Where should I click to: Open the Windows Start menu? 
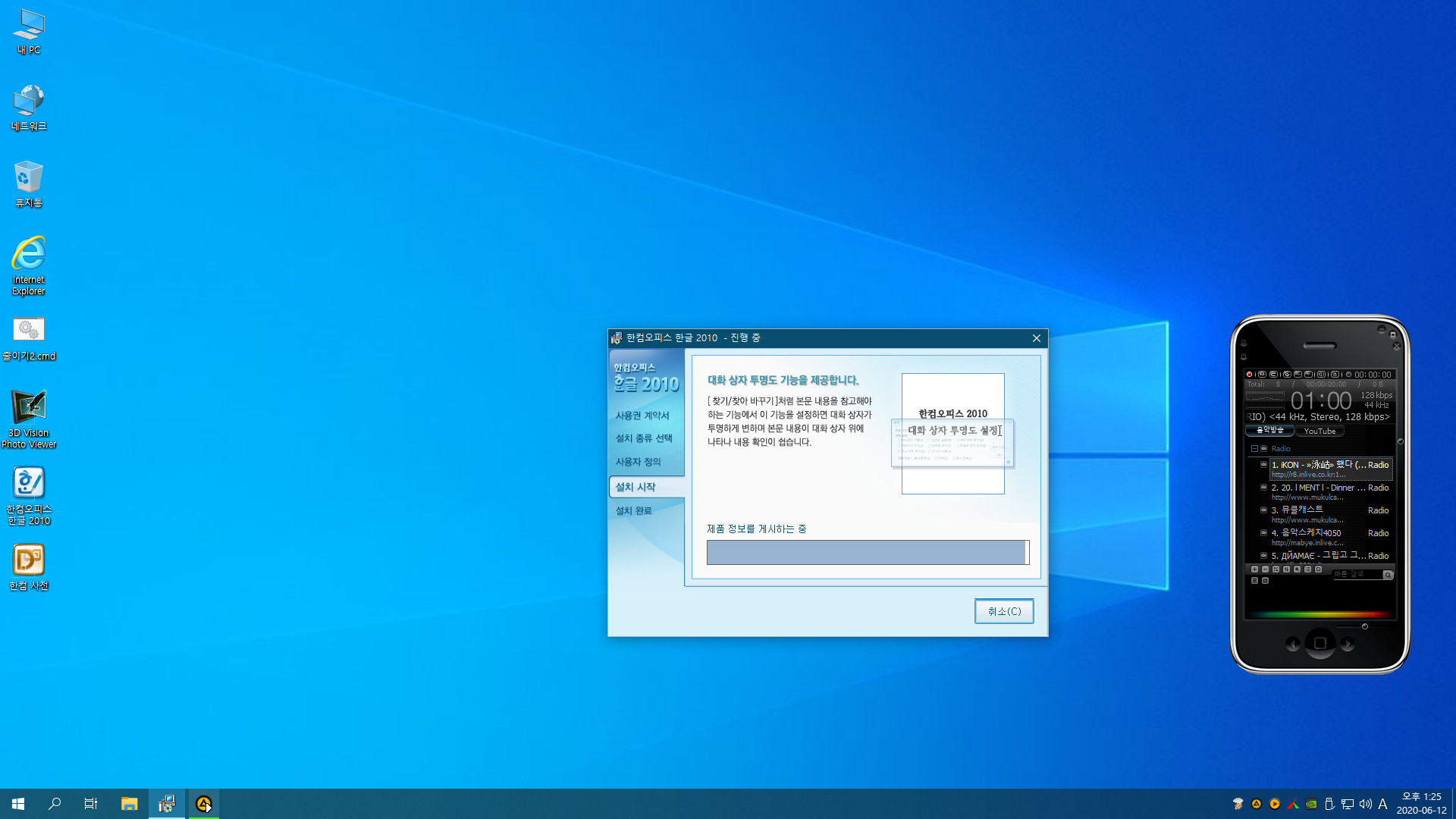click(18, 804)
